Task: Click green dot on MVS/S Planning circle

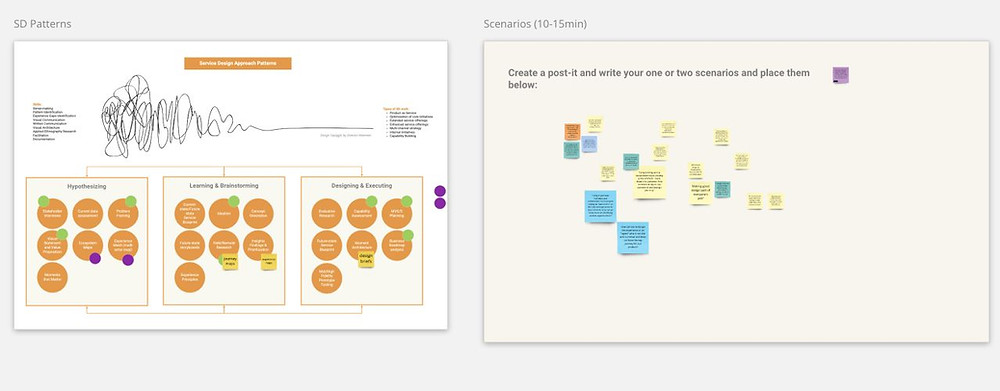Action: click(407, 201)
